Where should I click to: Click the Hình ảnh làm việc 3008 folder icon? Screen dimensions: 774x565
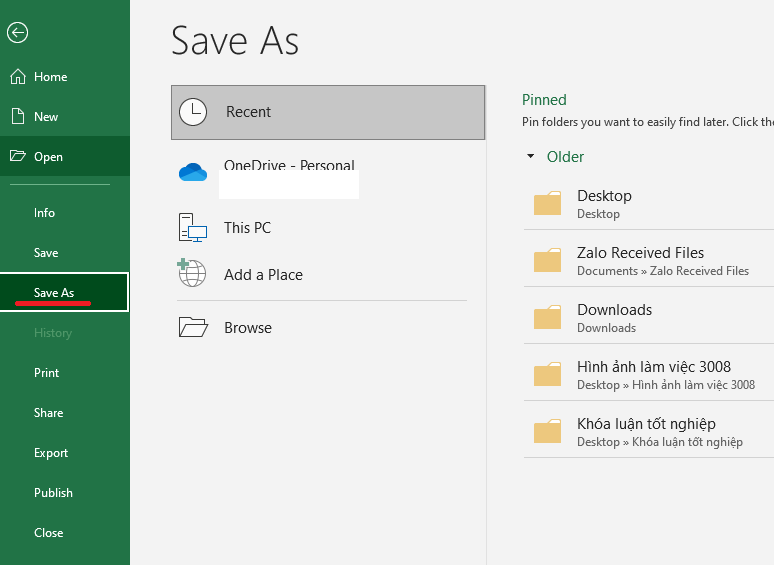tap(547, 374)
